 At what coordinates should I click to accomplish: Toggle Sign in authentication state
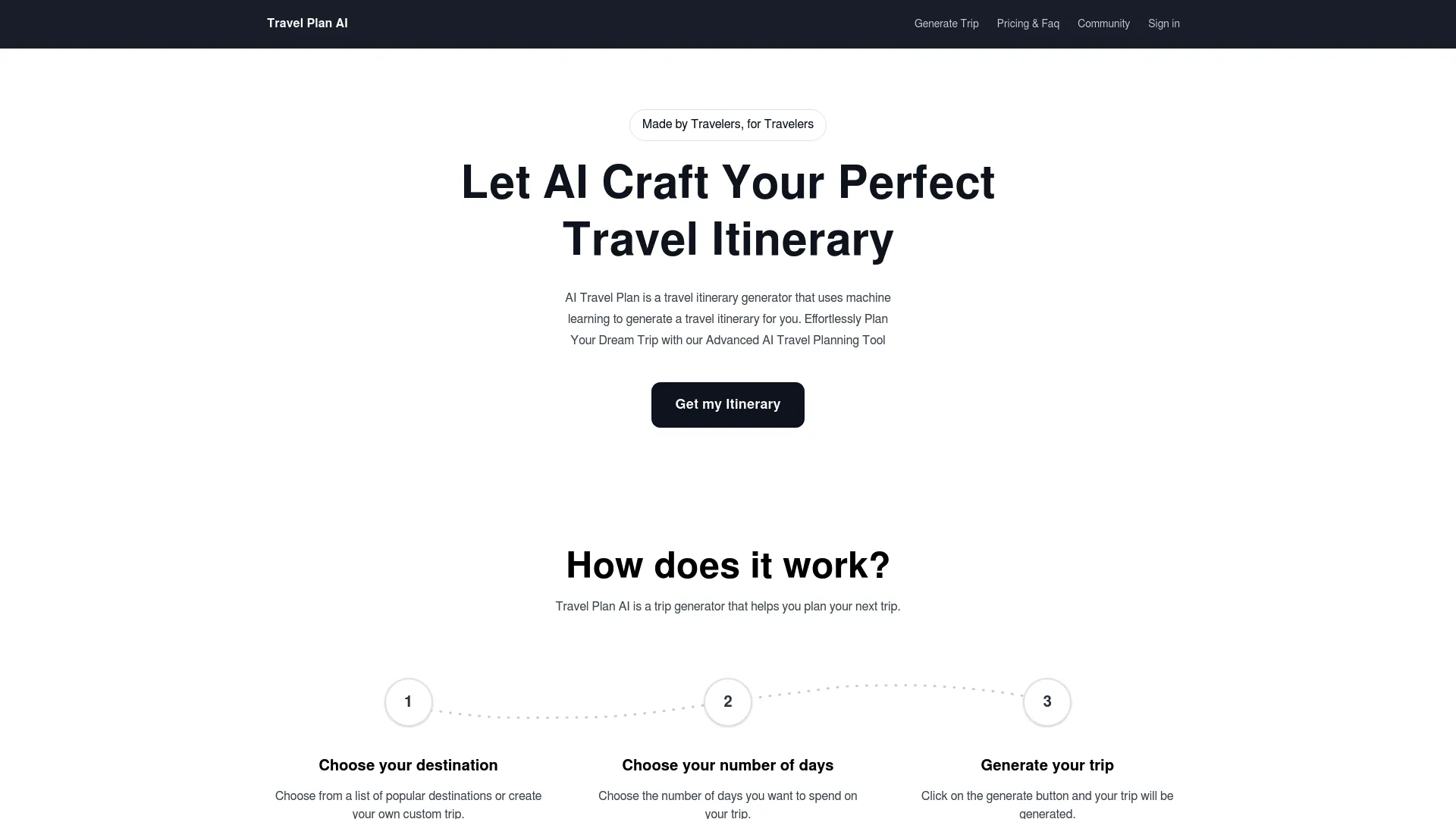point(1163,23)
